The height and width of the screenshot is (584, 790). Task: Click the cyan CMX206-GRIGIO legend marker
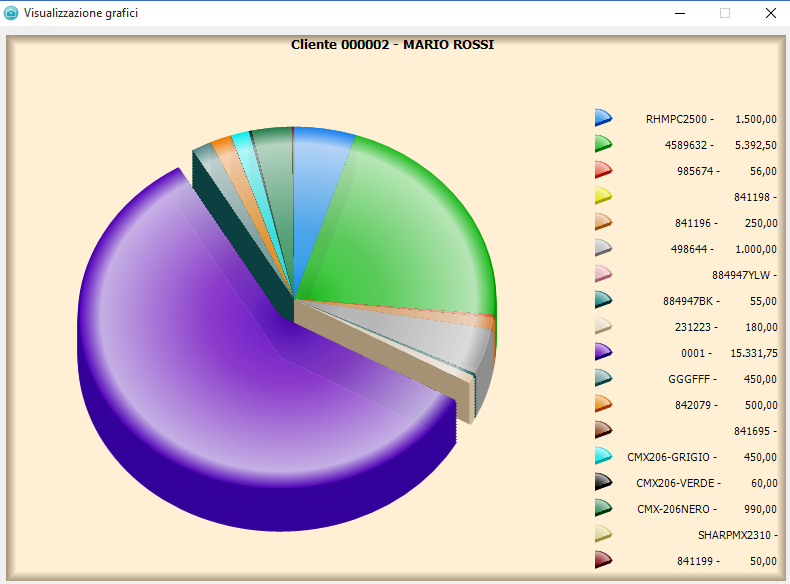click(603, 456)
